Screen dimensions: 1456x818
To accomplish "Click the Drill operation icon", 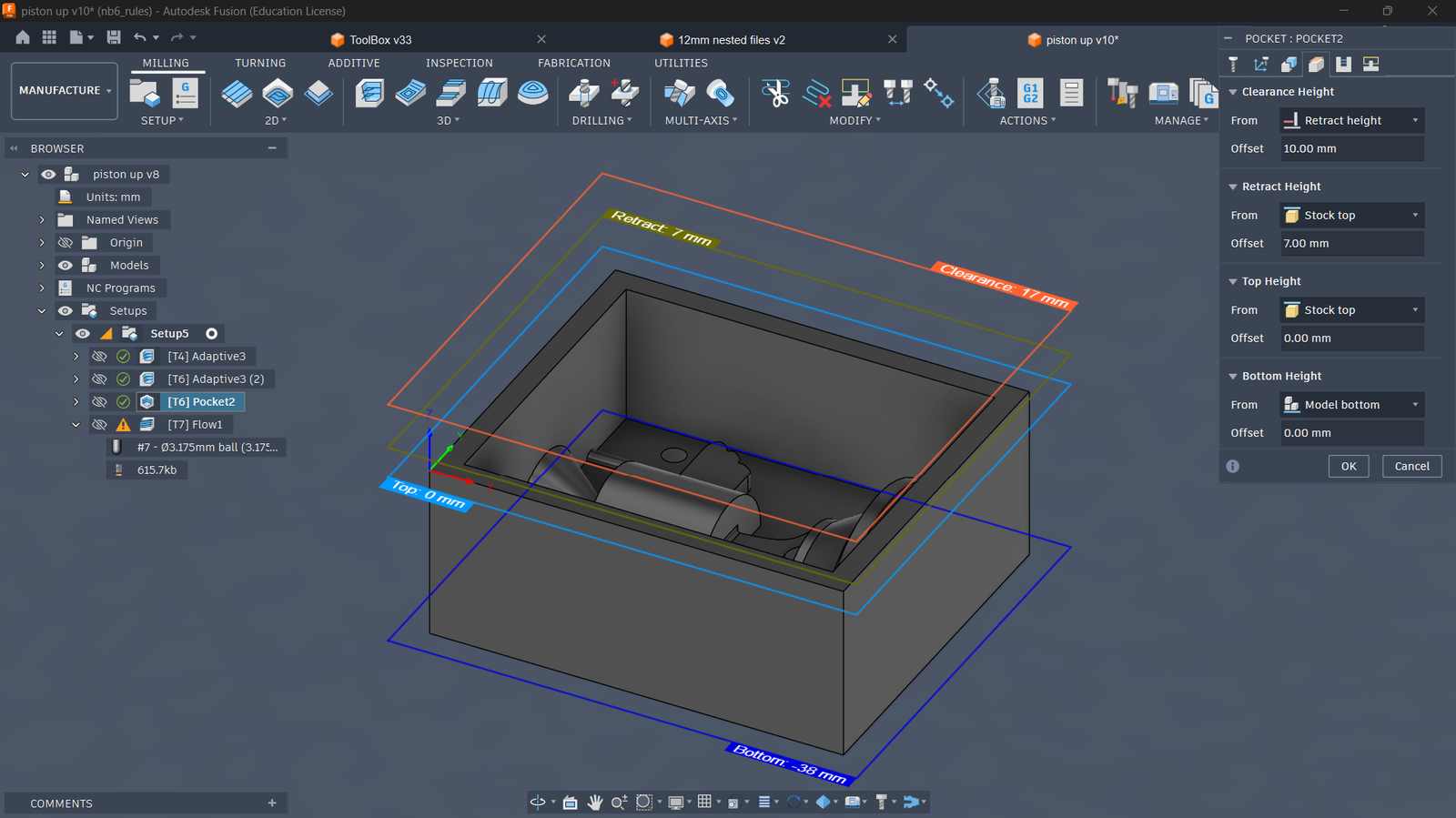I will point(584,93).
